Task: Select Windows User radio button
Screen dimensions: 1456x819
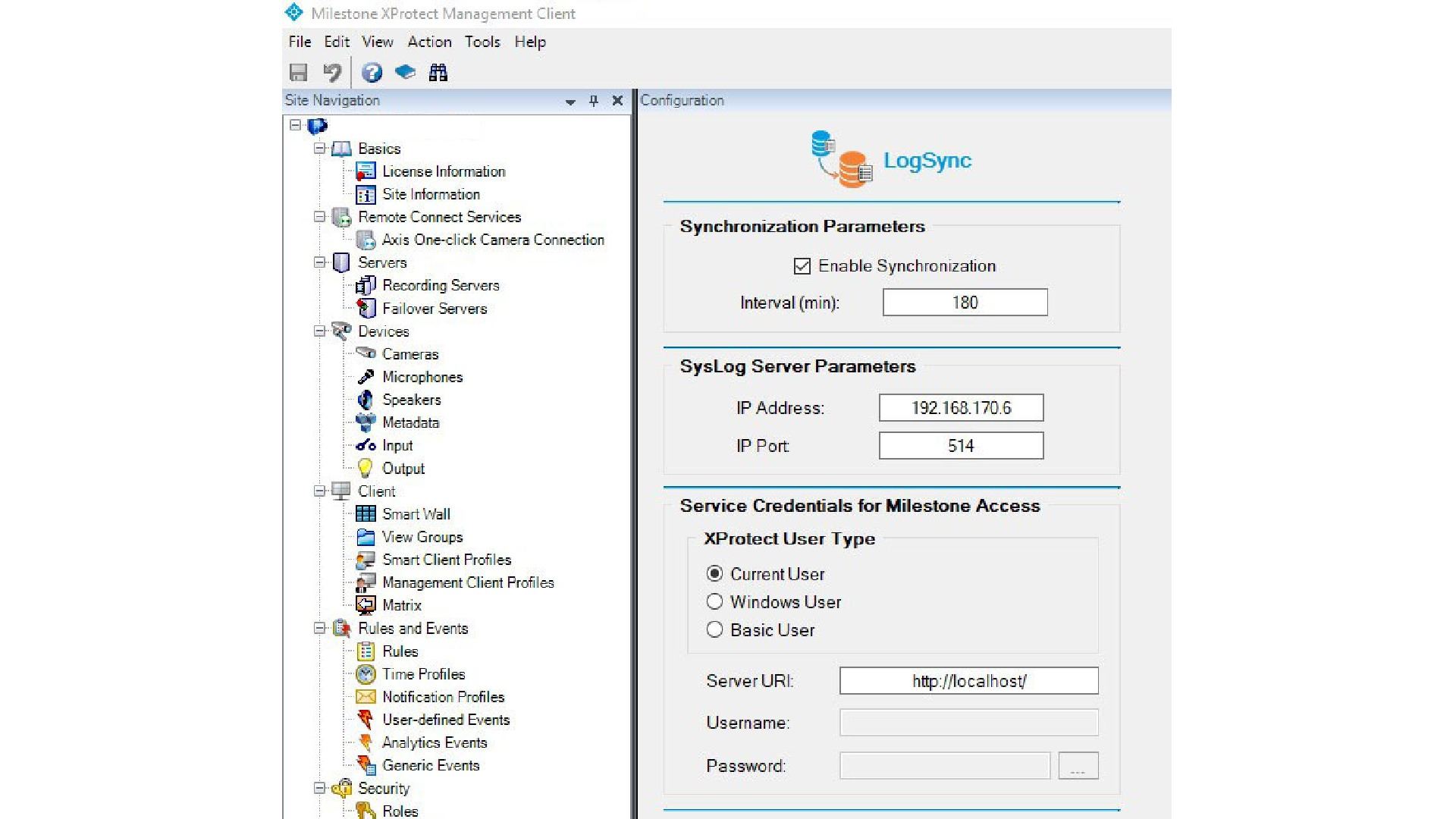Action: [714, 602]
